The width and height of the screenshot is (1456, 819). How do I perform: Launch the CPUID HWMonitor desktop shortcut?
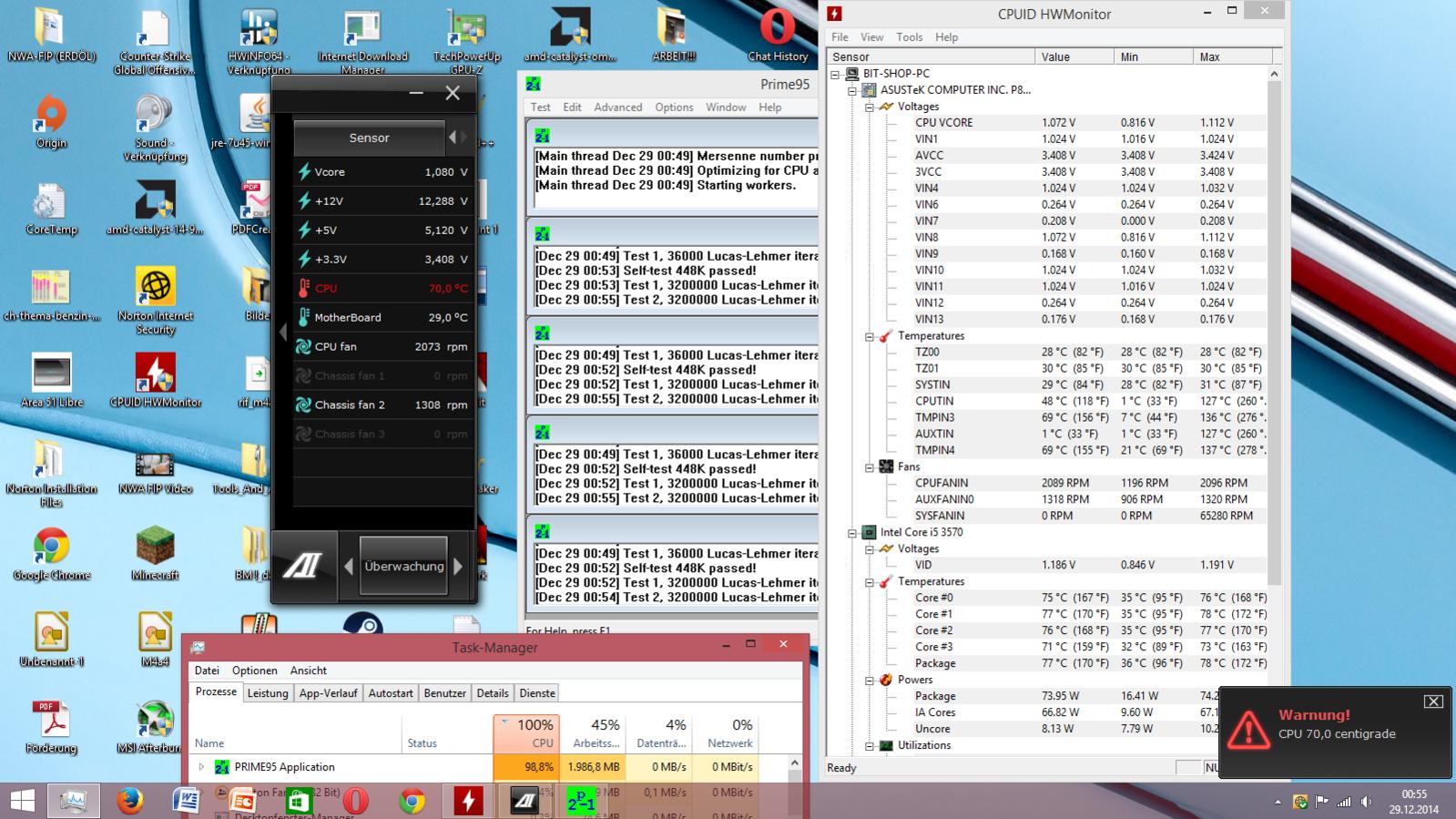coord(155,382)
